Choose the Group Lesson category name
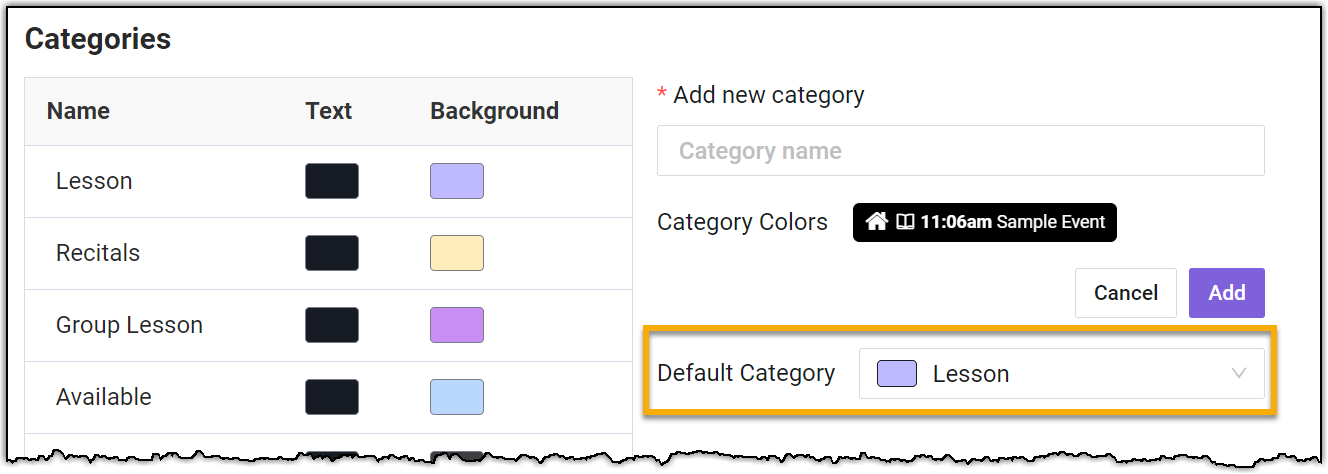The image size is (1328, 474). point(129,325)
